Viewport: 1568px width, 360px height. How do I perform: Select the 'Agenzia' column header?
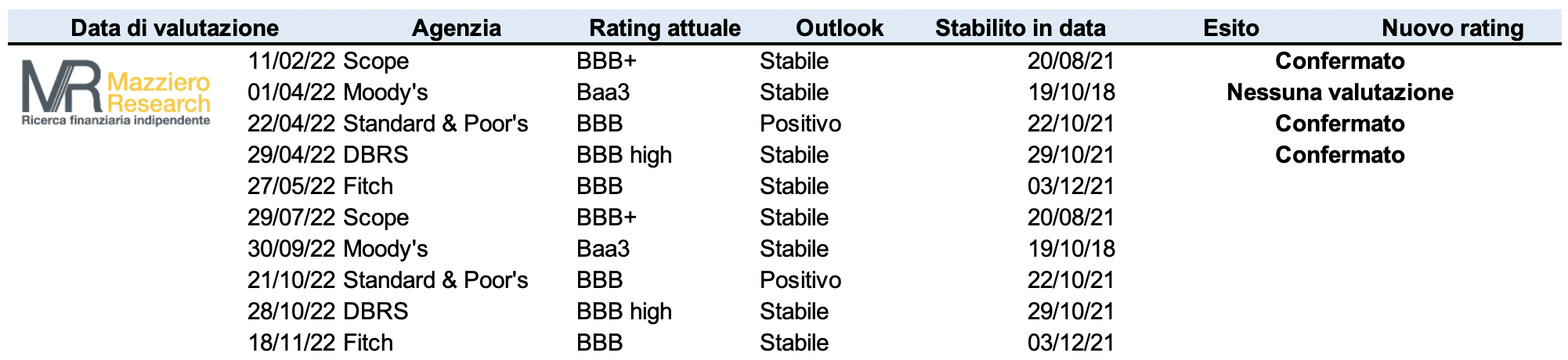pyautogui.click(x=457, y=28)
